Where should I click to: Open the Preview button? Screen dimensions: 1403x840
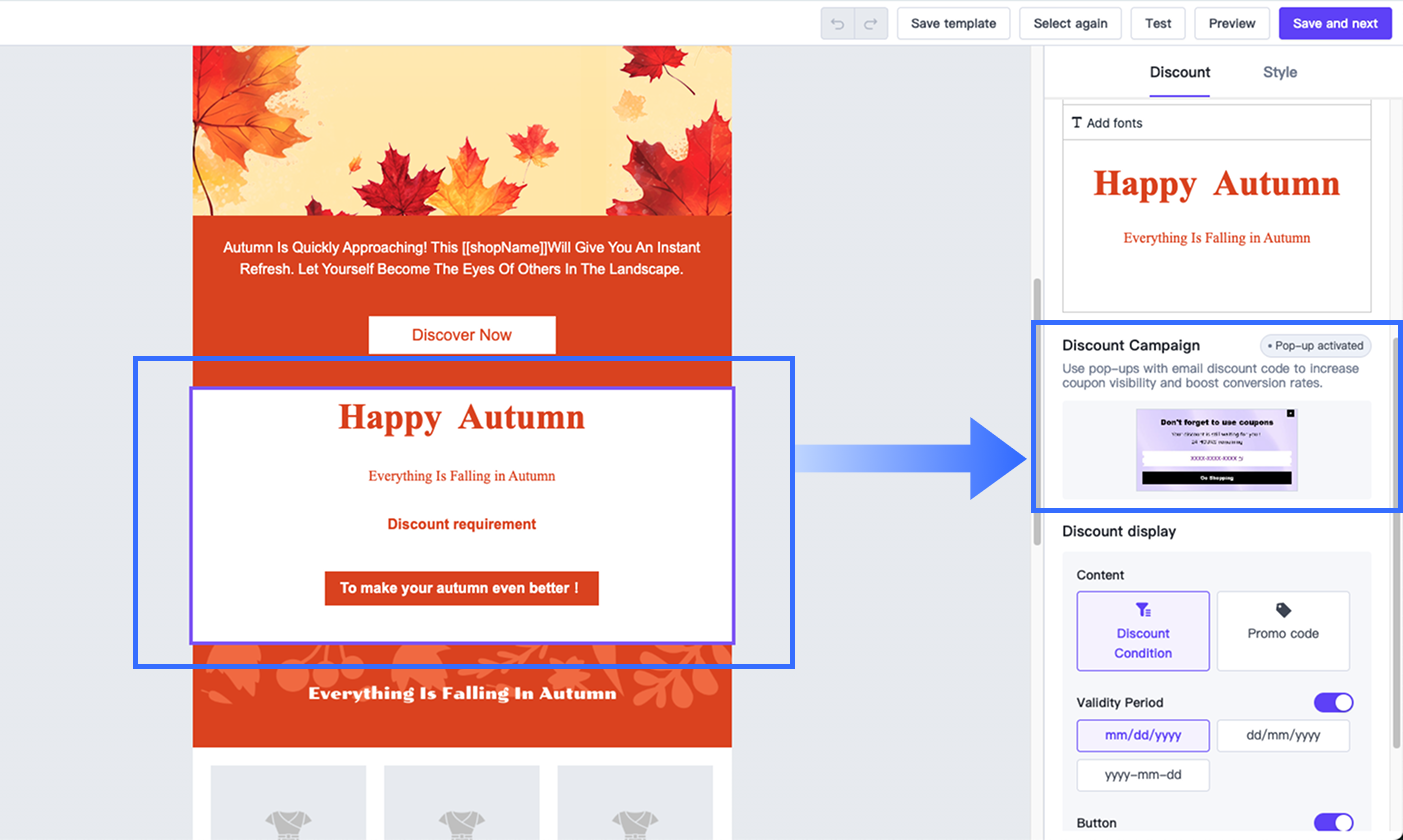pyautogui.click(x=1232, y=23)
